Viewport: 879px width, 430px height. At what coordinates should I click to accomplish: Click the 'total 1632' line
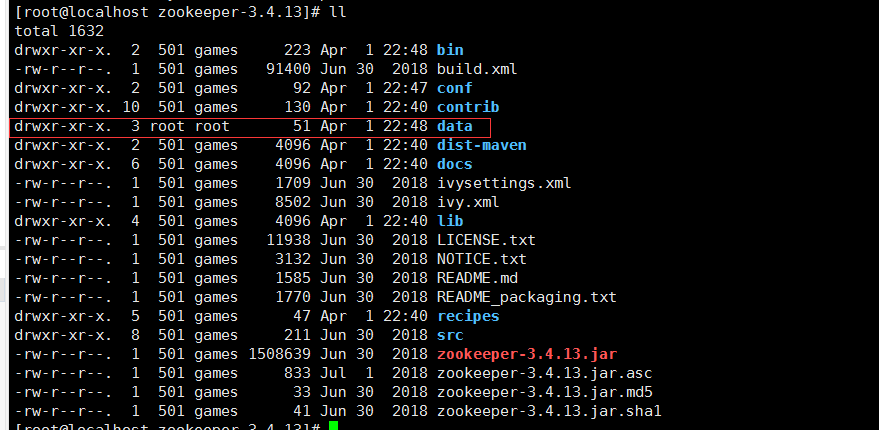click(59, 31)
